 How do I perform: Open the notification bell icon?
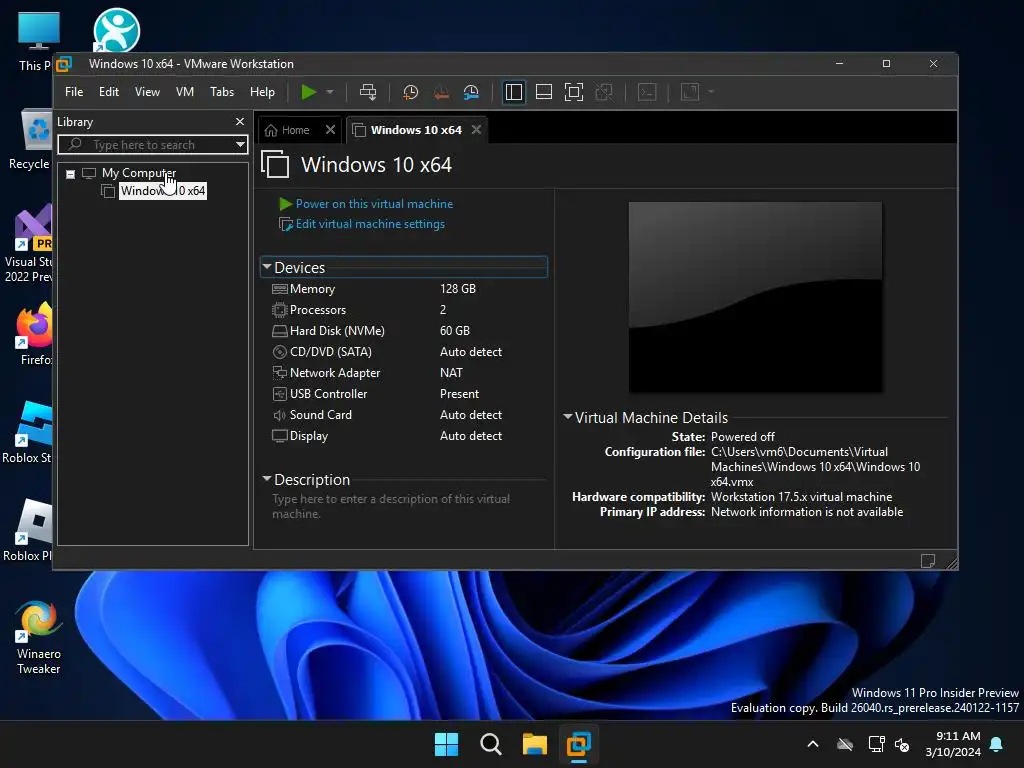pos(997,744)
